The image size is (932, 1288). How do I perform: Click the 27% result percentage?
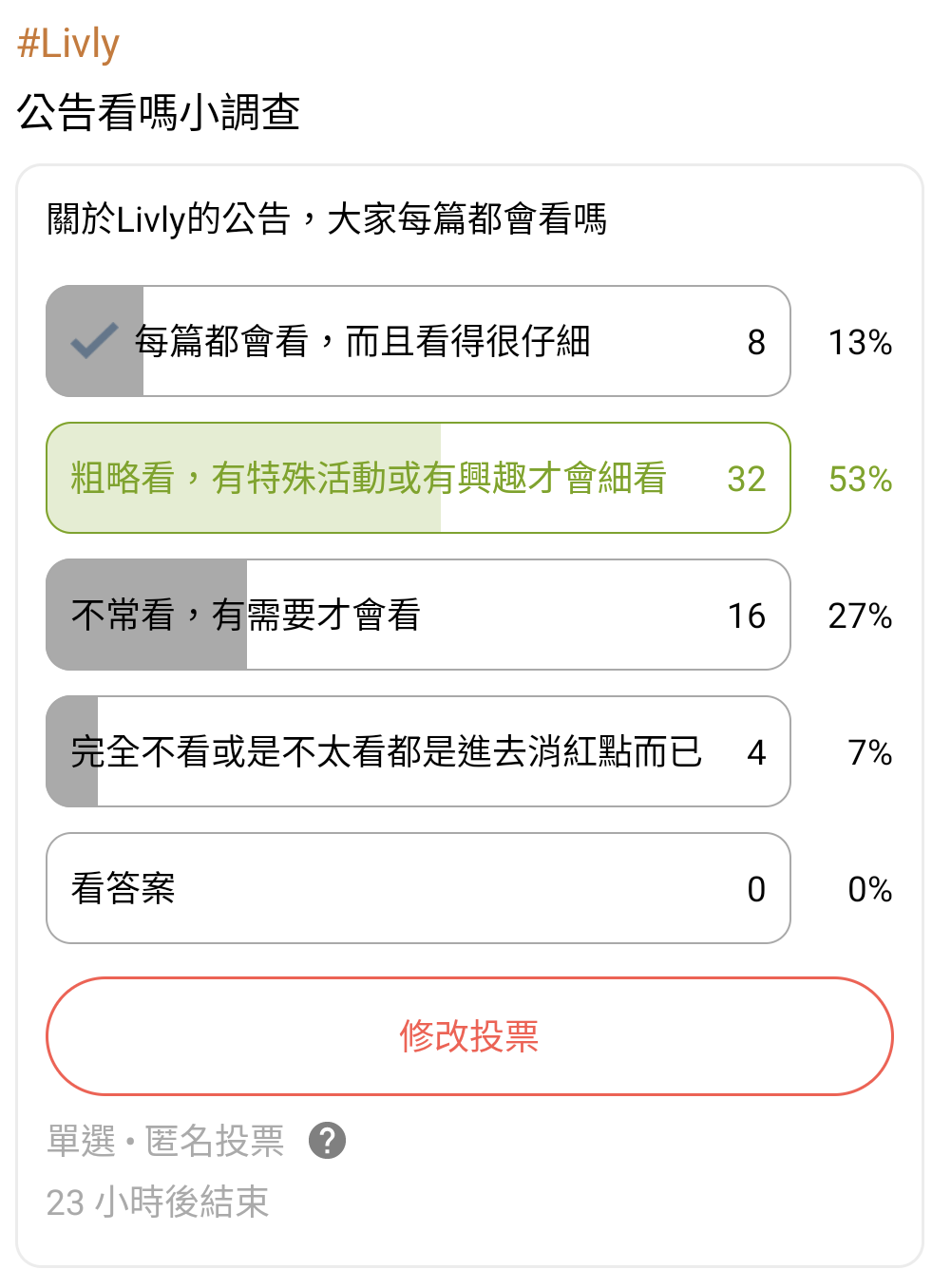tap(860, 616)
